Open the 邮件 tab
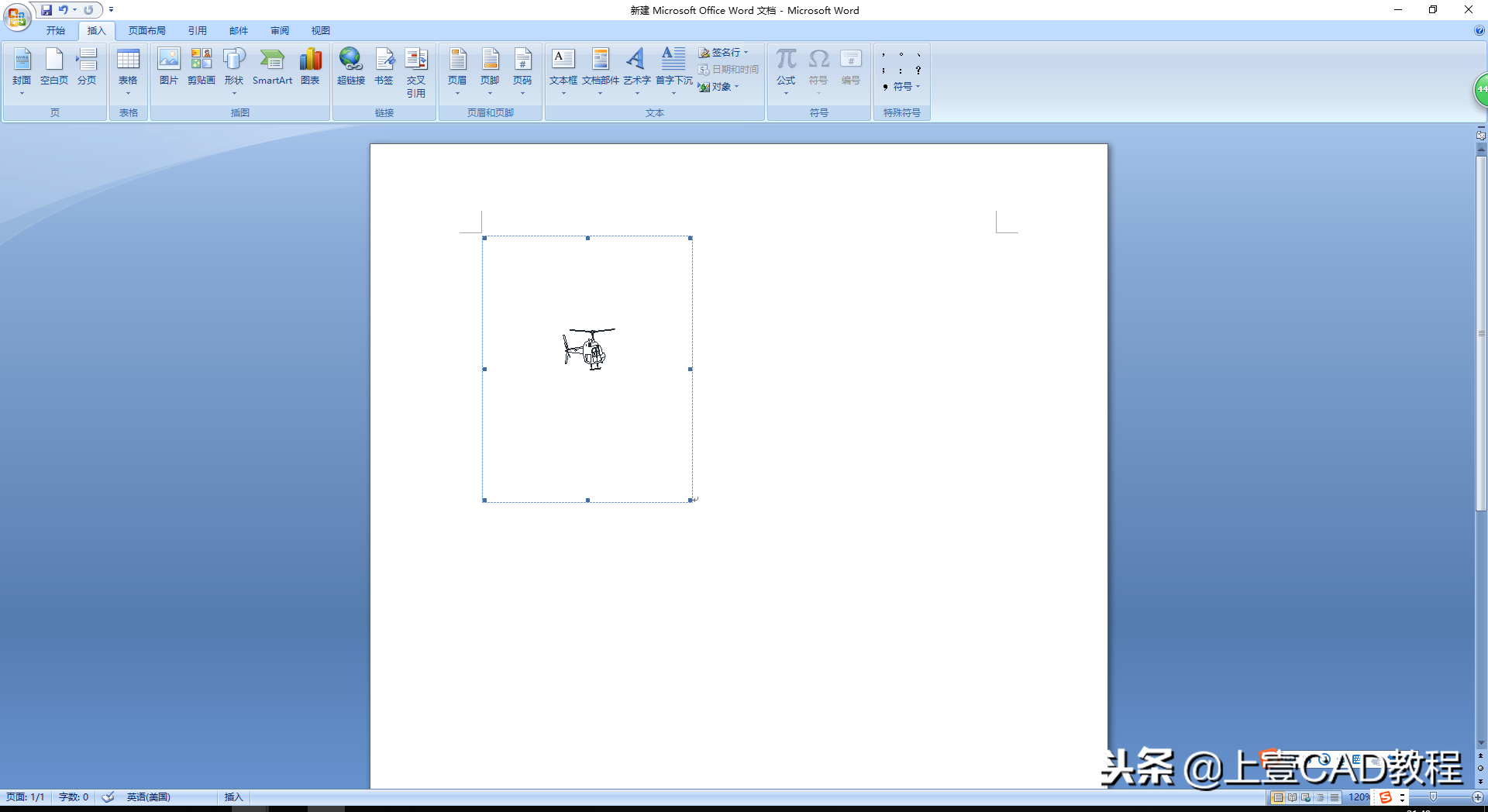Screen dimensions: 1488x812 coord(239,31)
